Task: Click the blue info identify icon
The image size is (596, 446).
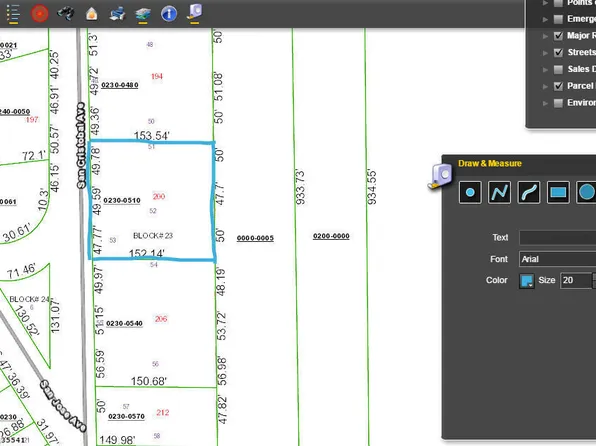Action: [169, 14]
